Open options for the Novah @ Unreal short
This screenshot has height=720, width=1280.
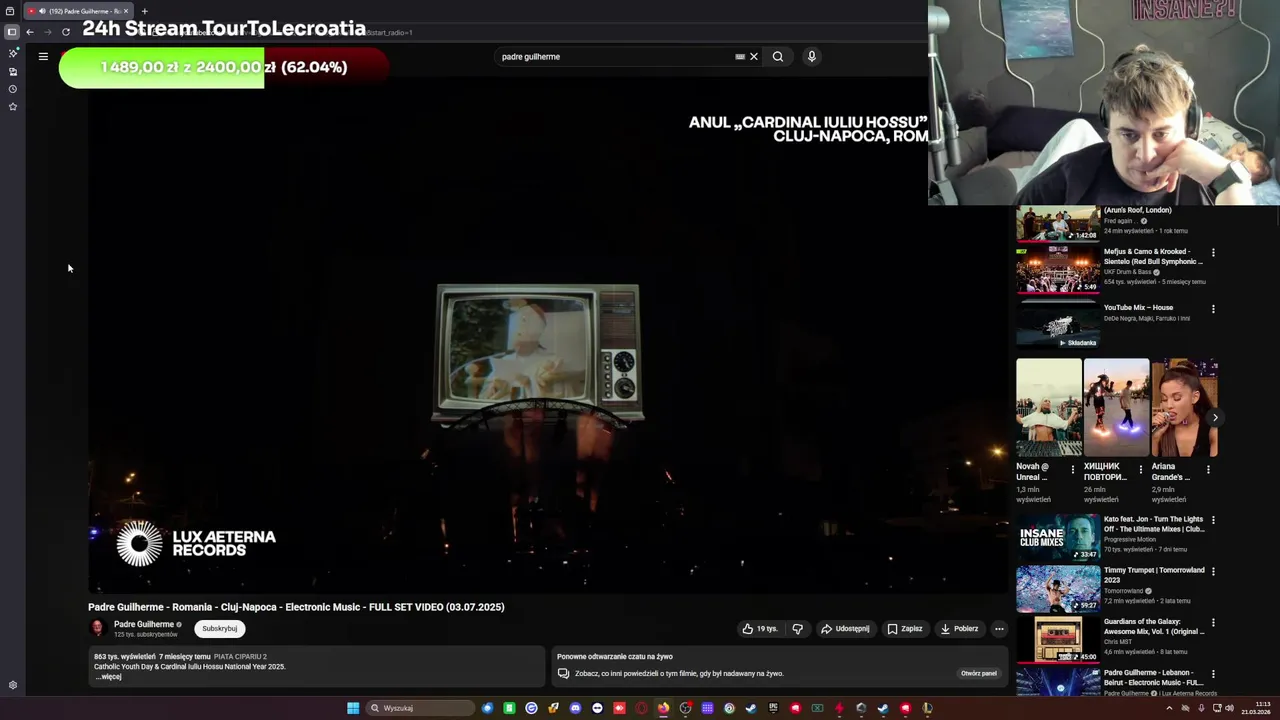(x=1073, y=469)
